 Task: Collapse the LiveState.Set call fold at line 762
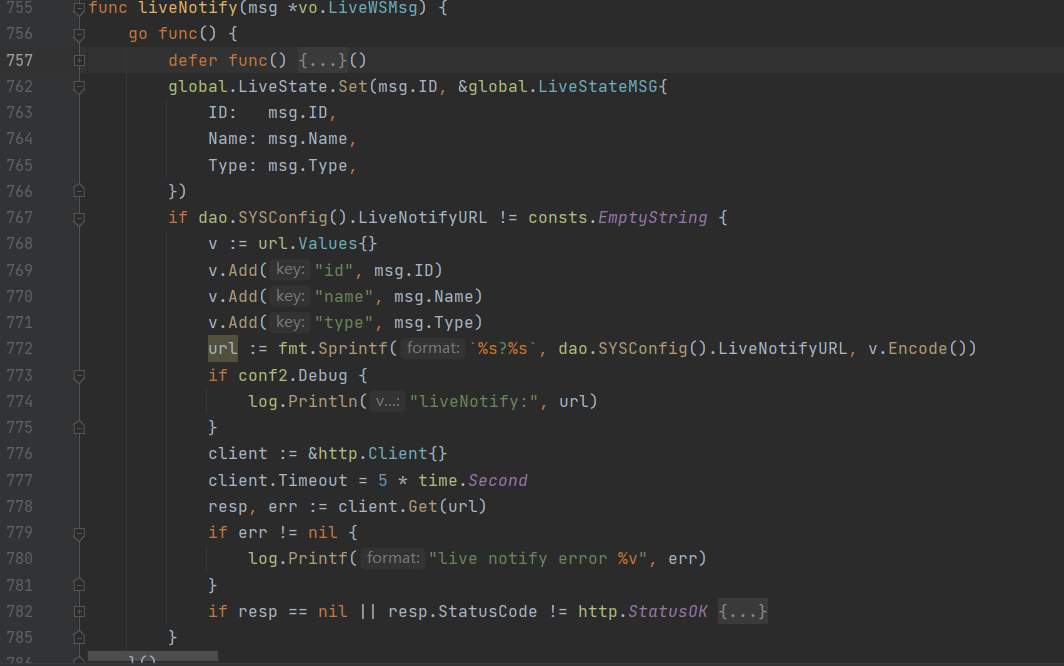click(x=79, y=87)
